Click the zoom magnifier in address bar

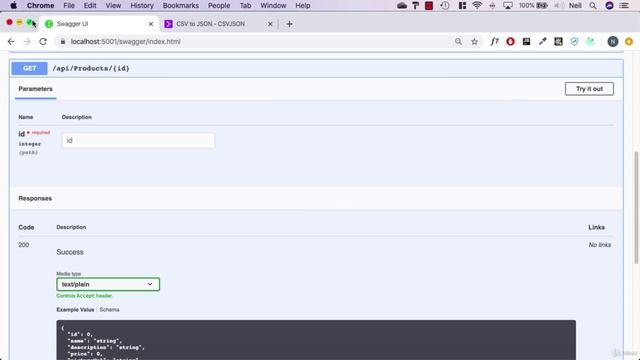coord(458,42)
